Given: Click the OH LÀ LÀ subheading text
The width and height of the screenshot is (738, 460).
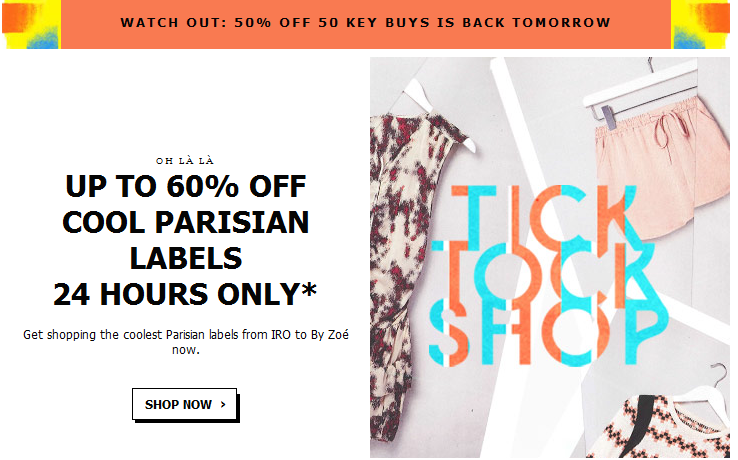Looking at the screenshot, I should coord(185,161).
